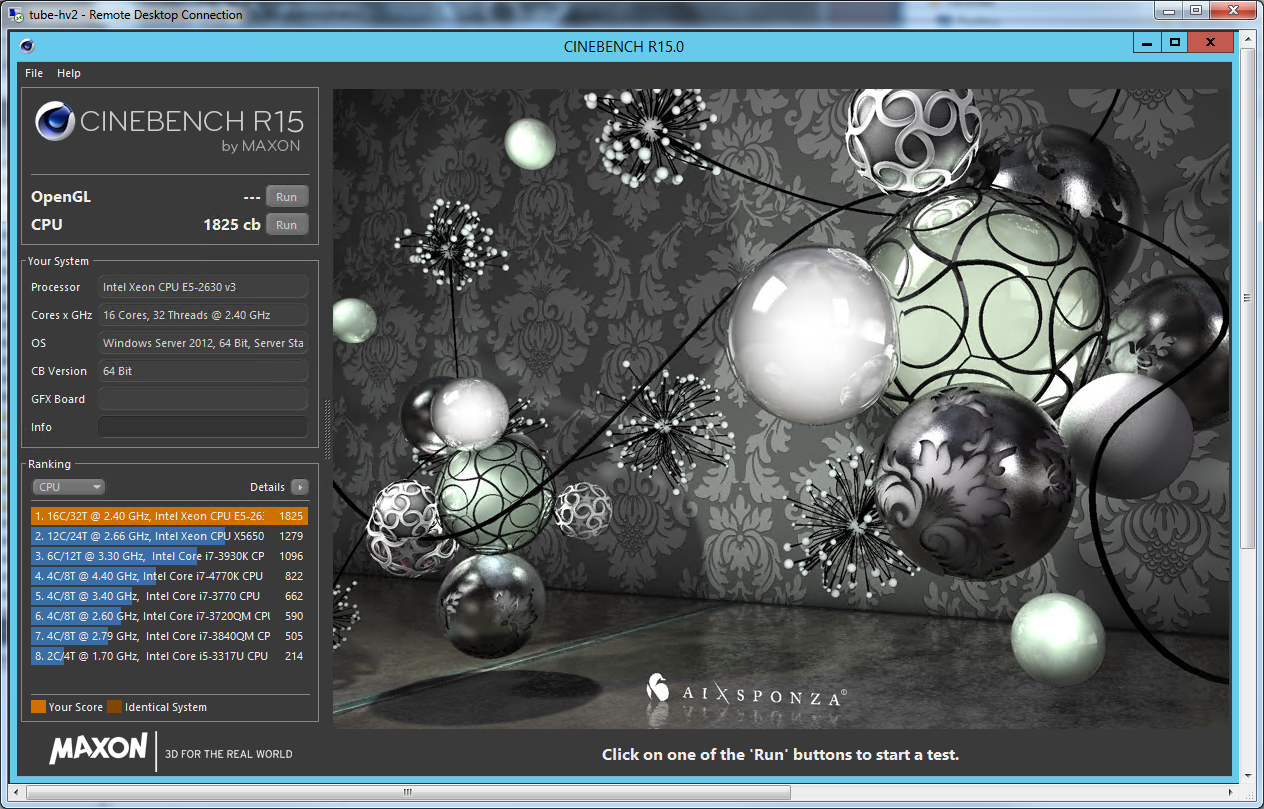Click the horizontal scrollbar's right arrow
The height and width of the screenshot is (809, 1264).
(x=1232, y=793)
